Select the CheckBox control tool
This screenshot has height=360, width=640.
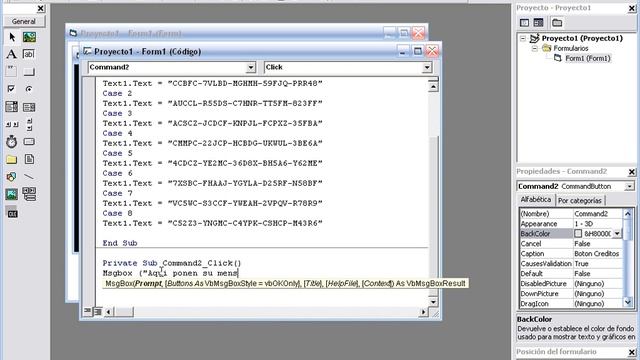coord(12,89)
